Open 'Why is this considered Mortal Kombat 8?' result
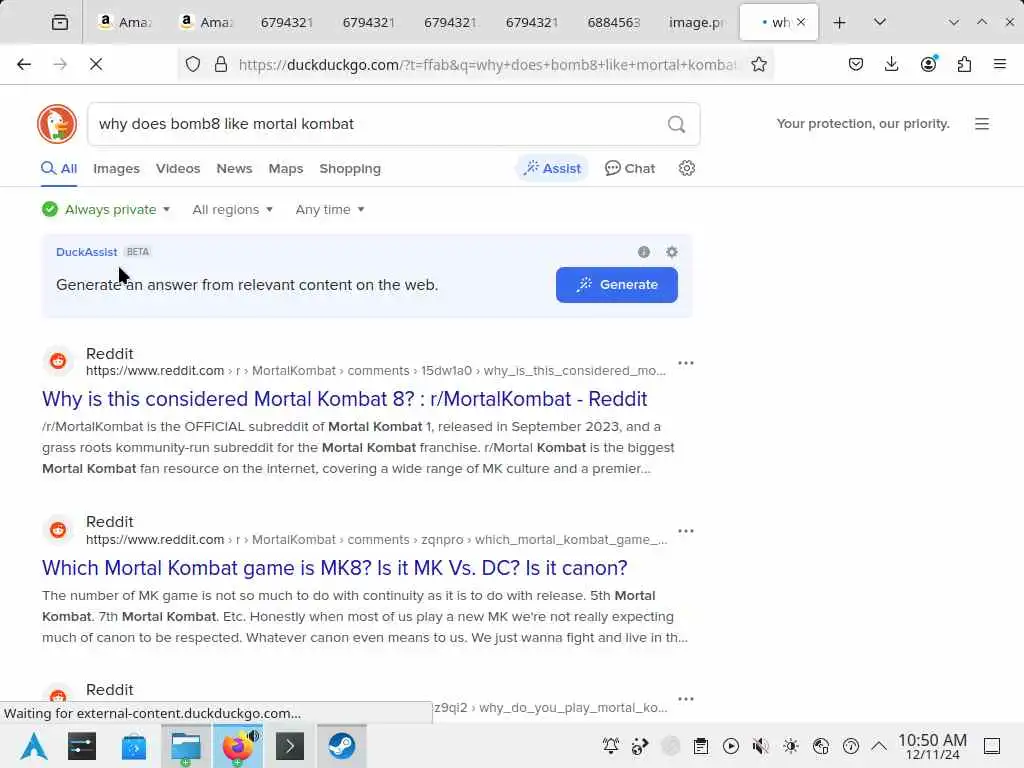Viewport: 1024px width, 768px height. [344, 399]
